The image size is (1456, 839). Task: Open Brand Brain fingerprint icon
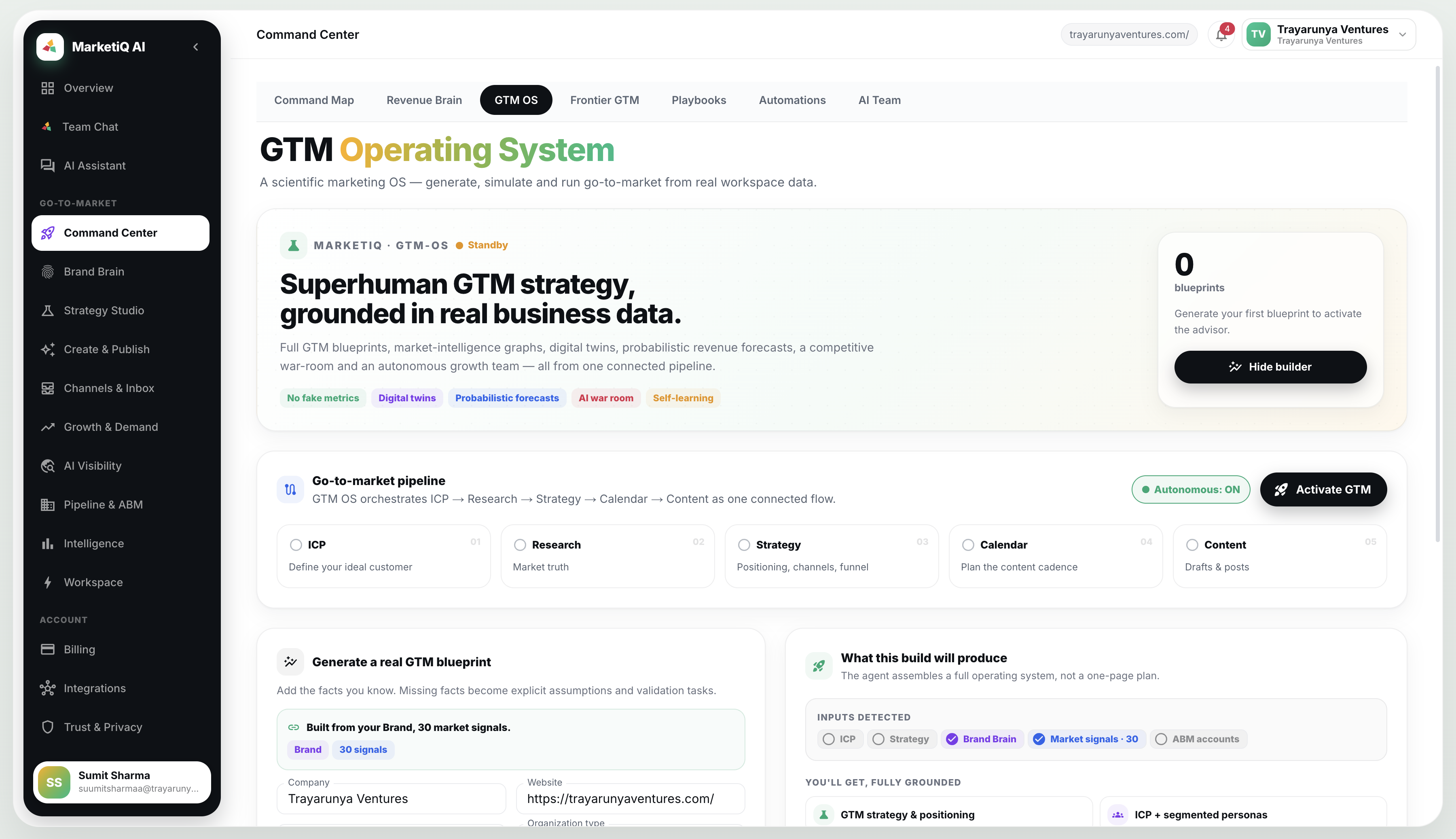coord(48,271)
